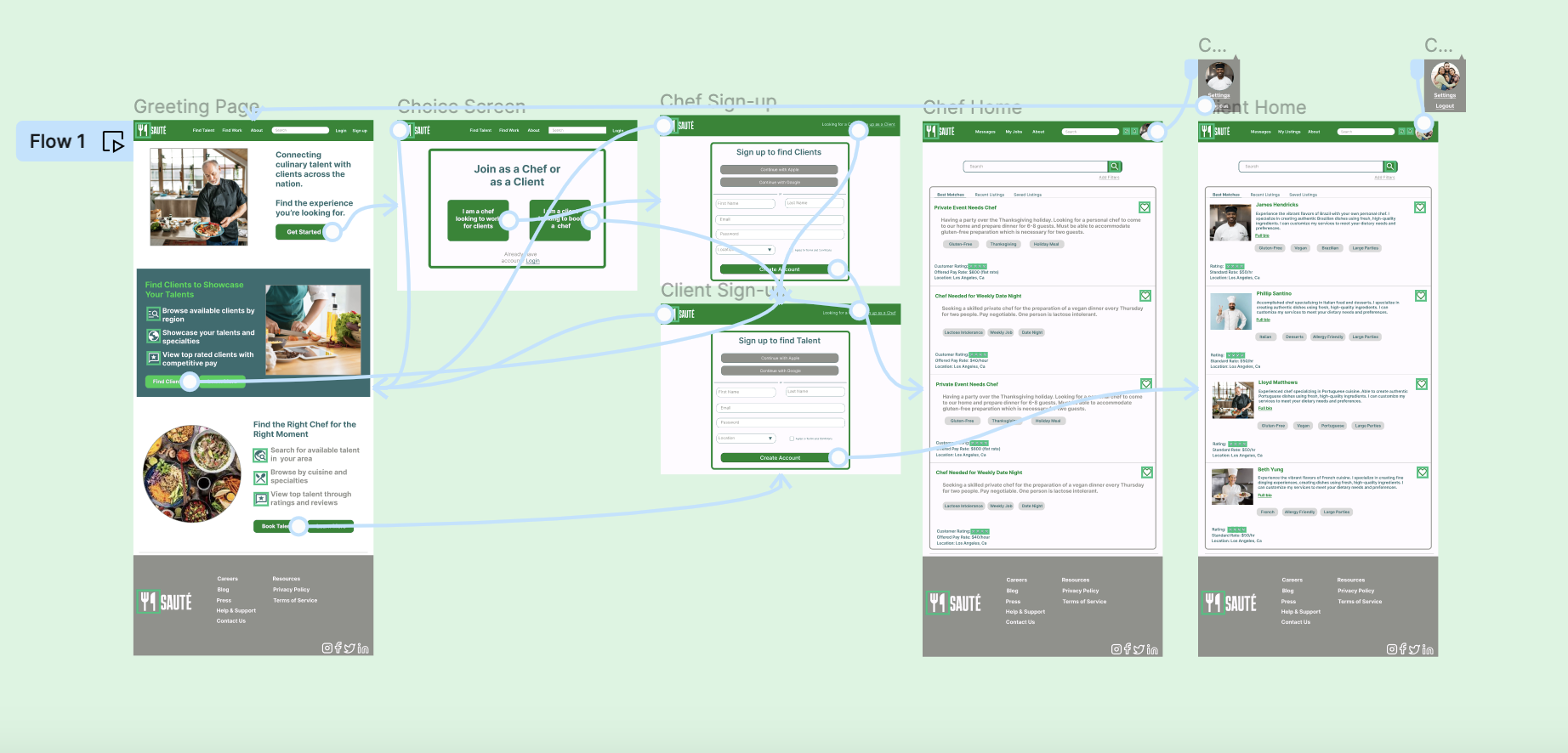Check the terms agreement checkbox in Client Sign-up
Image resolution: width=1568 pixels, height=753 pixels.
(x=792, y=439)
